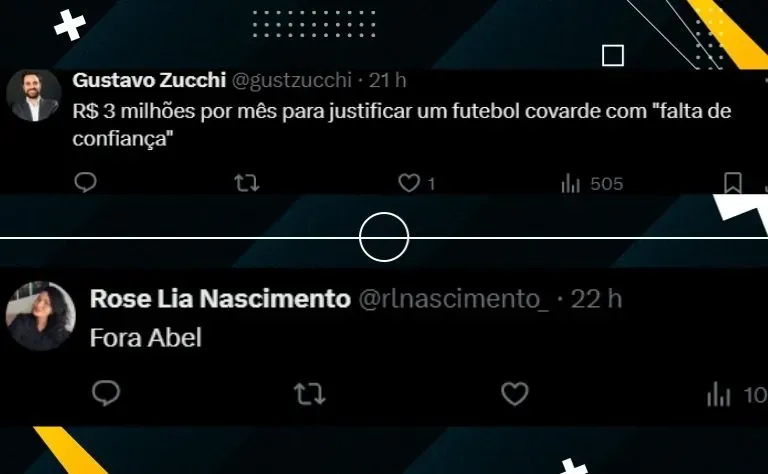Open @rlnascimento_ handle link

(454, 299)
